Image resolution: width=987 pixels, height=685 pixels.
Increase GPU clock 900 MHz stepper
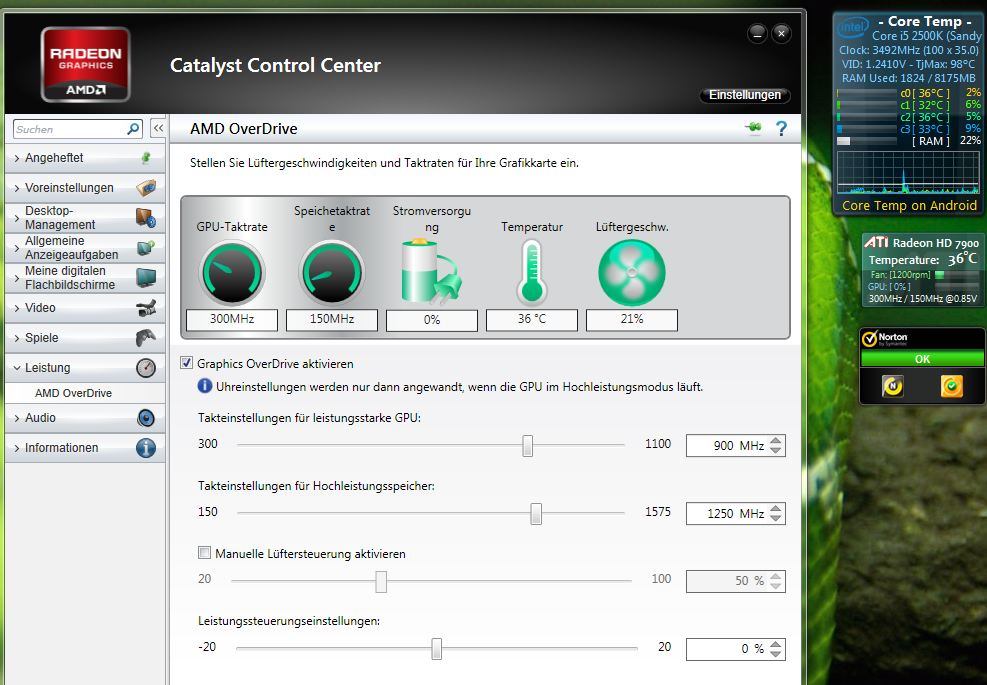[776, 441]
